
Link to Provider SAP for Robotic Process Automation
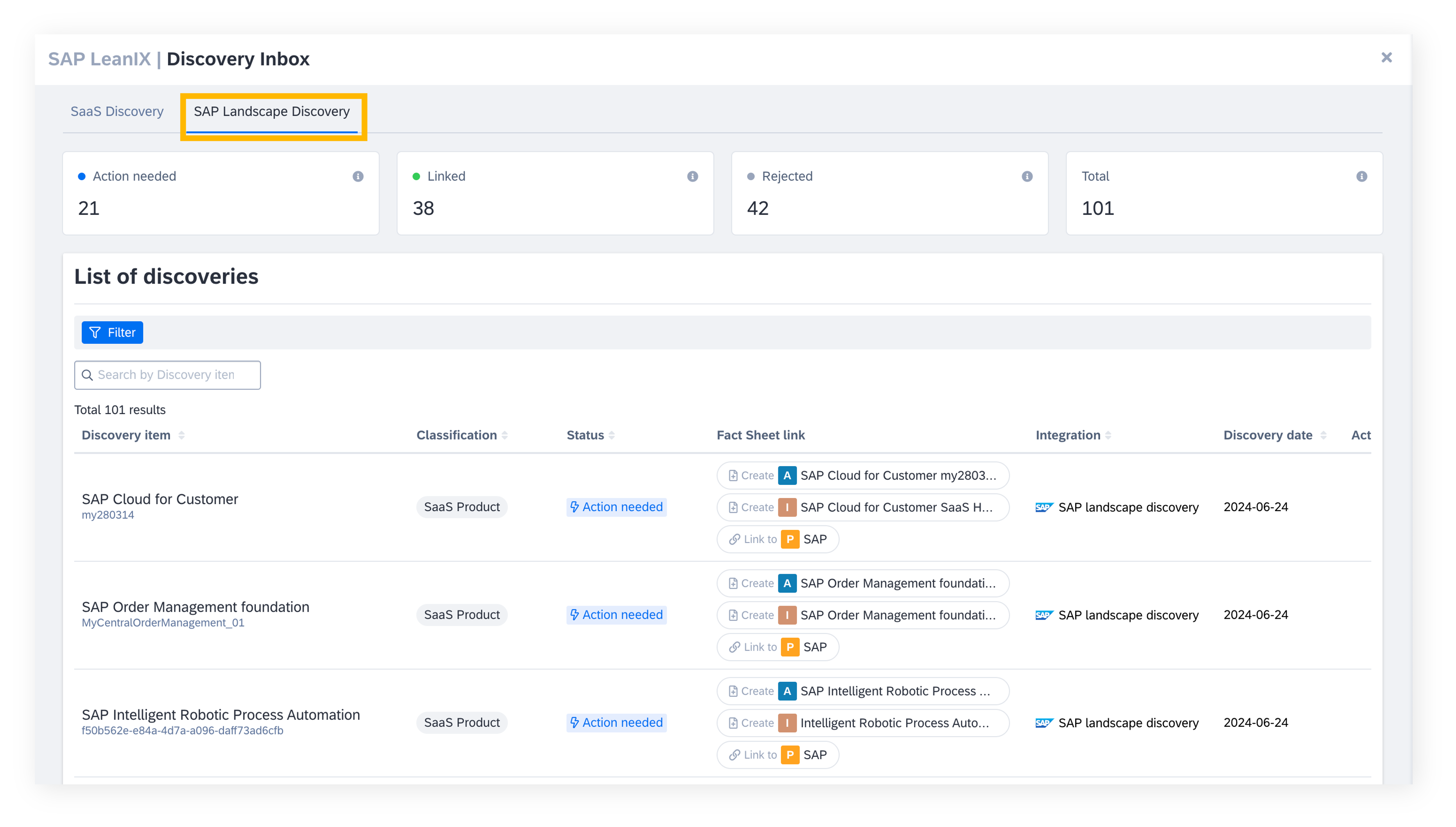click(778, 755)
